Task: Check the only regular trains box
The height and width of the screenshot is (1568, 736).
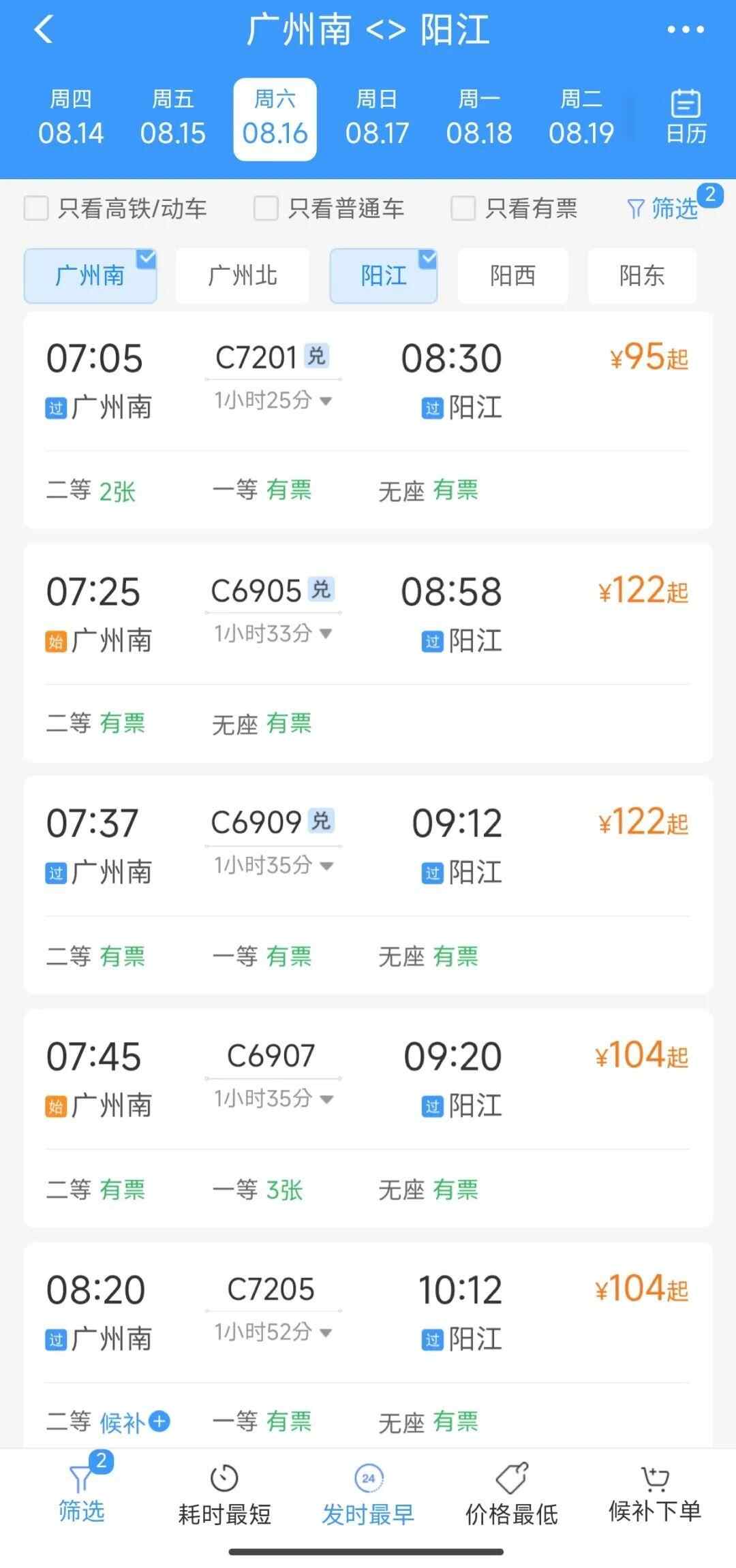Action: click(x=266, y=208)
